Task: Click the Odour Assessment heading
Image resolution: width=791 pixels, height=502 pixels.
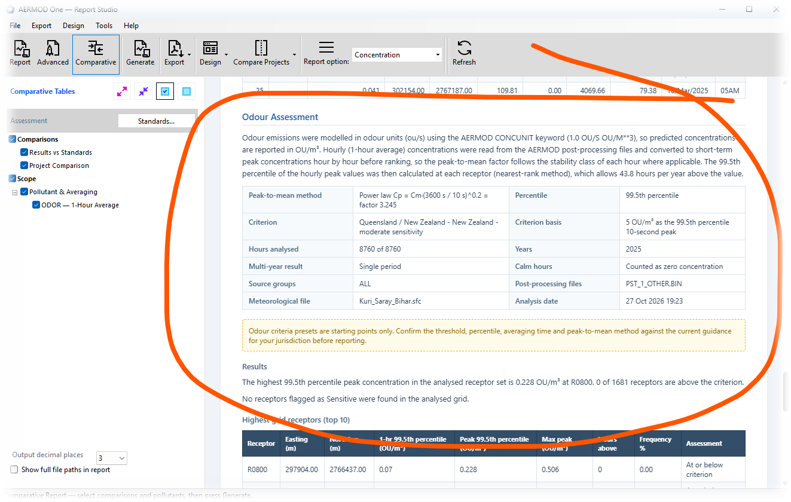Action: [x=280, y=117]
